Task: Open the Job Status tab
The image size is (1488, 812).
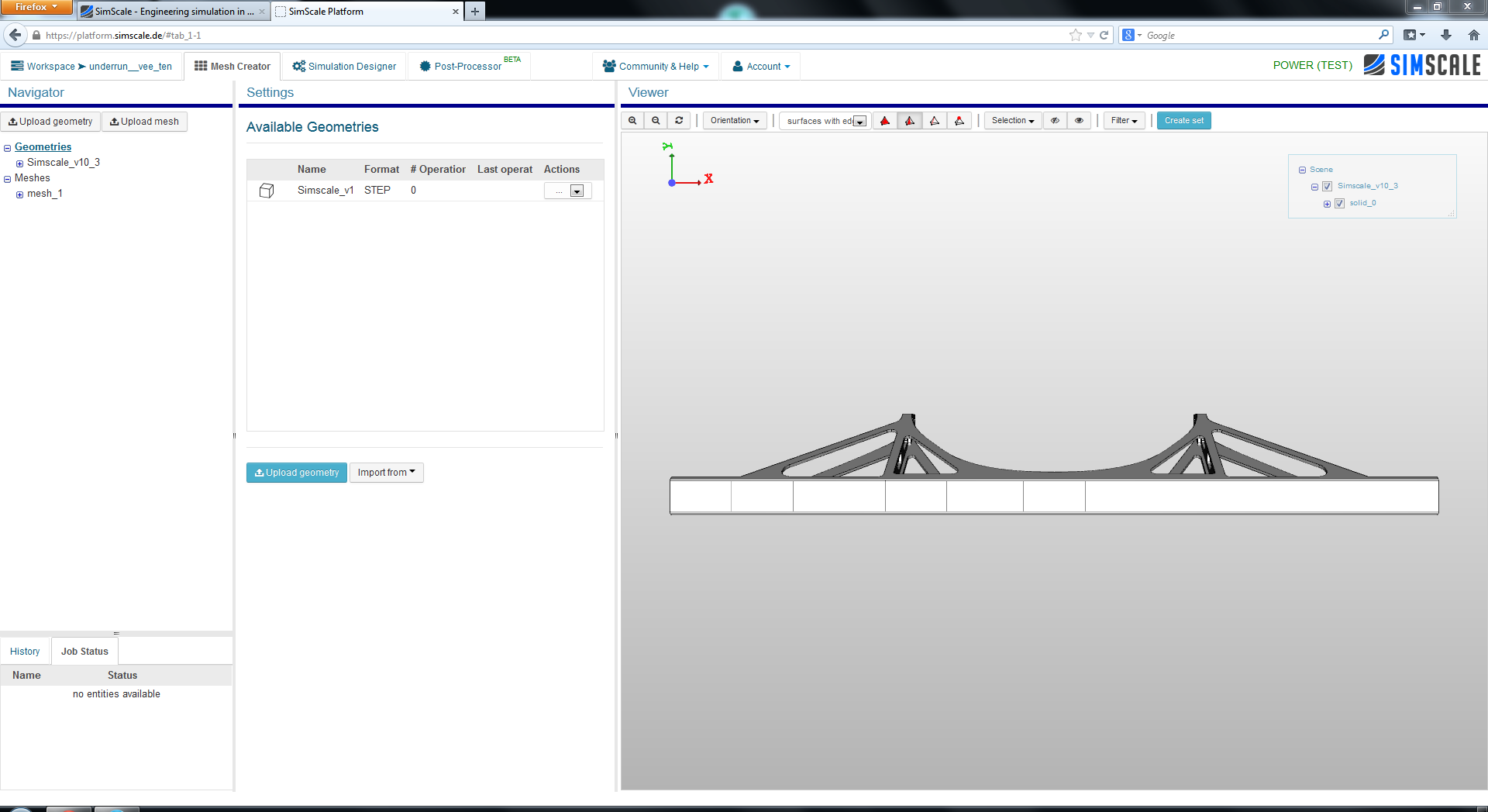Action: point(84,652)
